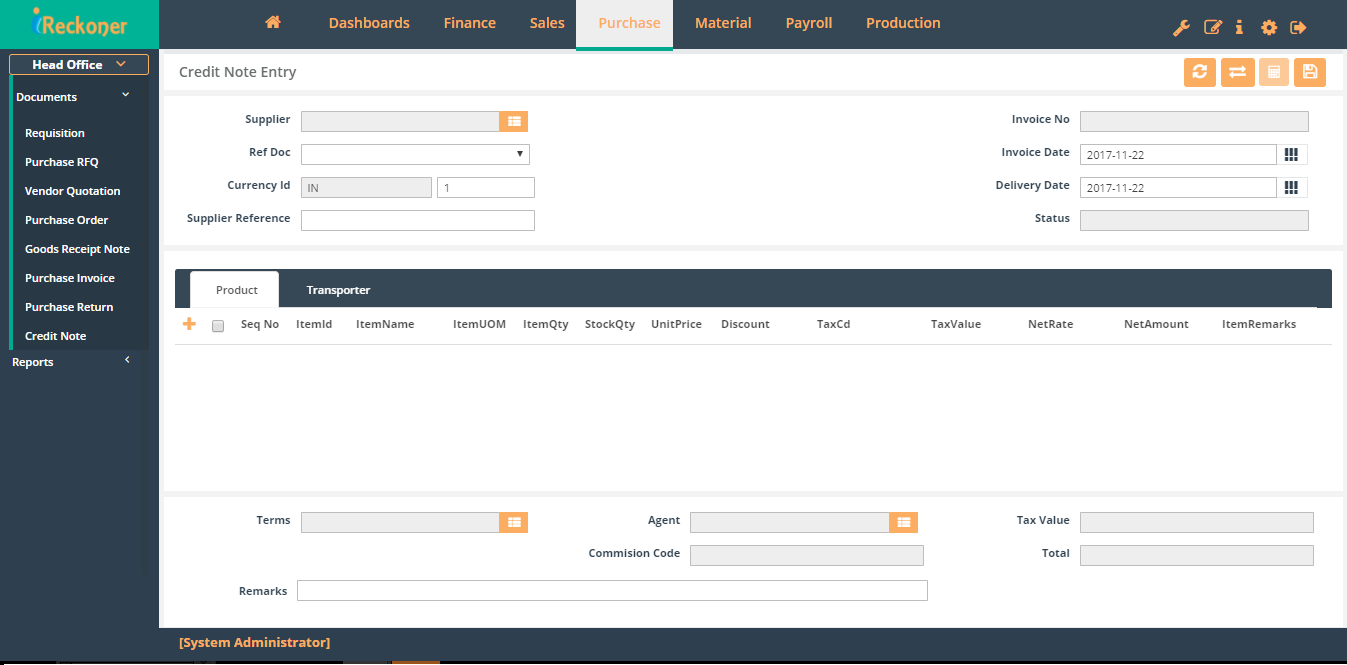
Task: Click the wrench tools icon in the top bar
Action: coord(1181,28)
